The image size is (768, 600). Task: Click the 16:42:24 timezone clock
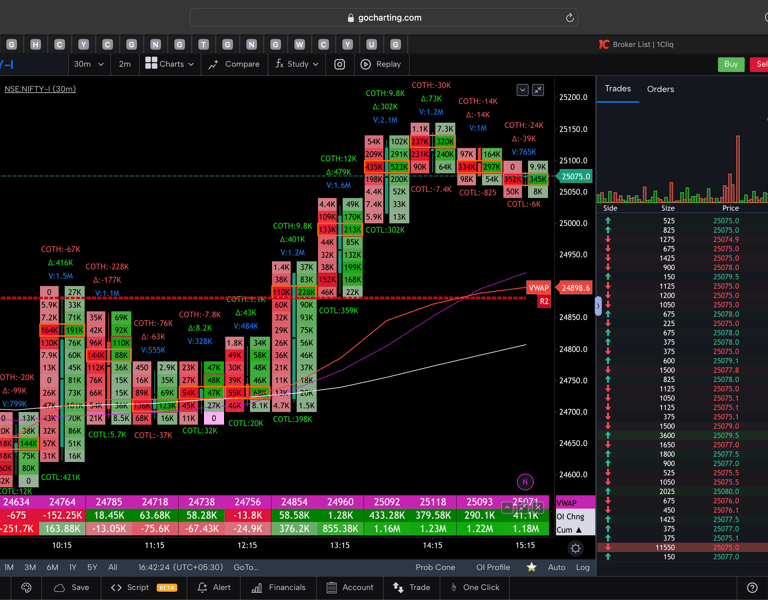coord(180,567)
